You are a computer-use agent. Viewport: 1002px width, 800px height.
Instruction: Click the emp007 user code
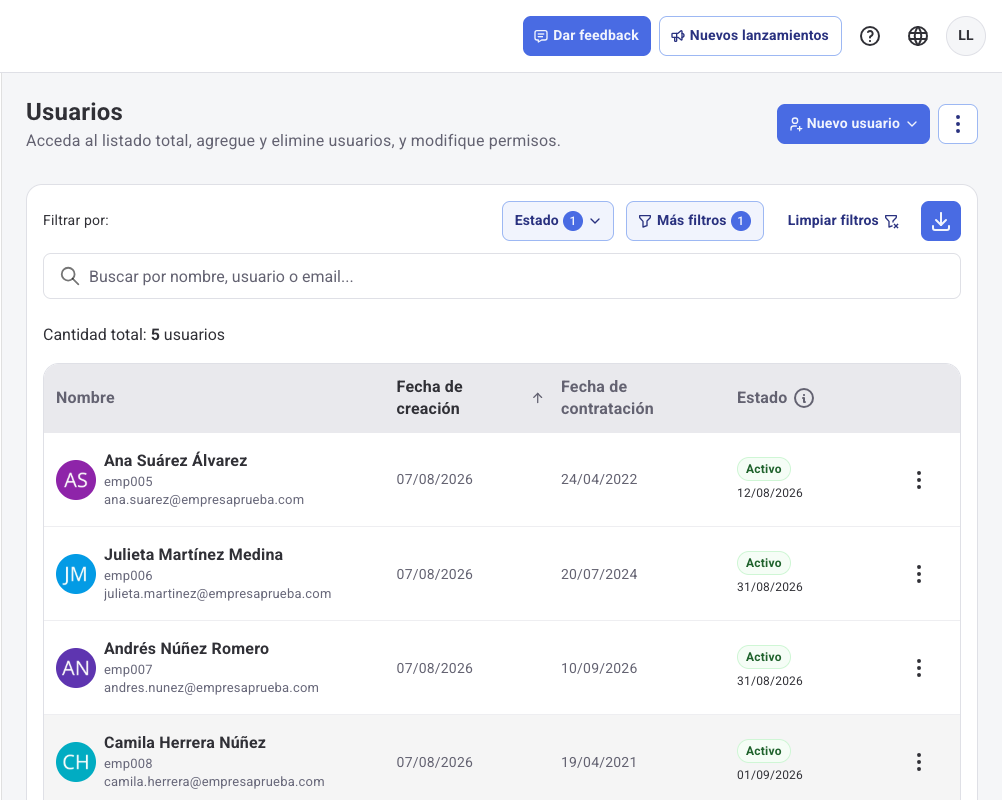[128, 669]
